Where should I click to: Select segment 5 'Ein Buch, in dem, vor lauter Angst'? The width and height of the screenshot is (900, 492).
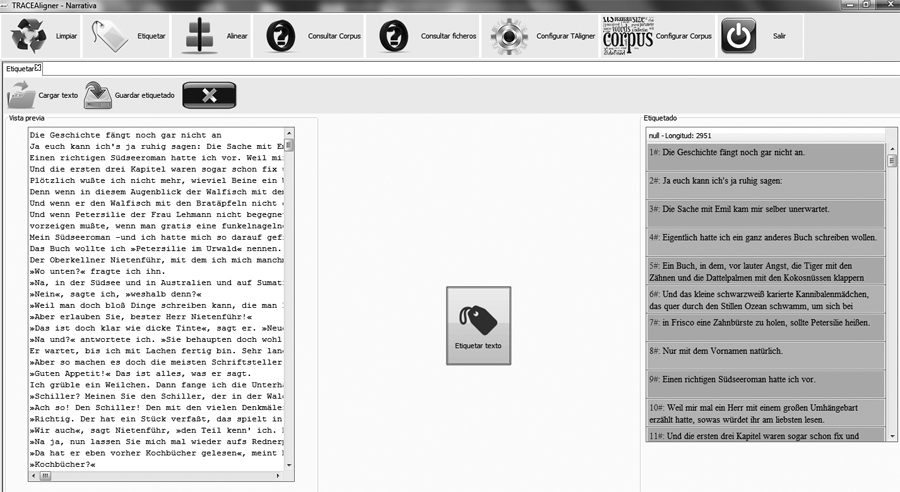(765, 271)
